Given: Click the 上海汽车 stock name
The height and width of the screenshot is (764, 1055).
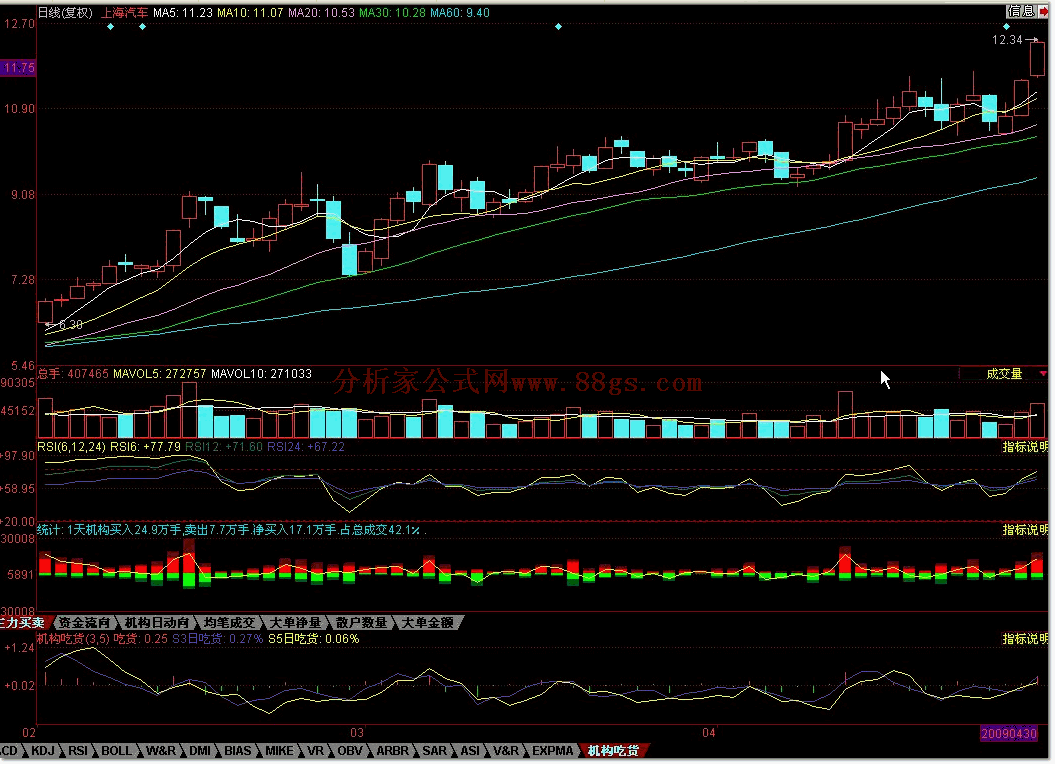Looking at the screenshot, I should coord(124,13).
